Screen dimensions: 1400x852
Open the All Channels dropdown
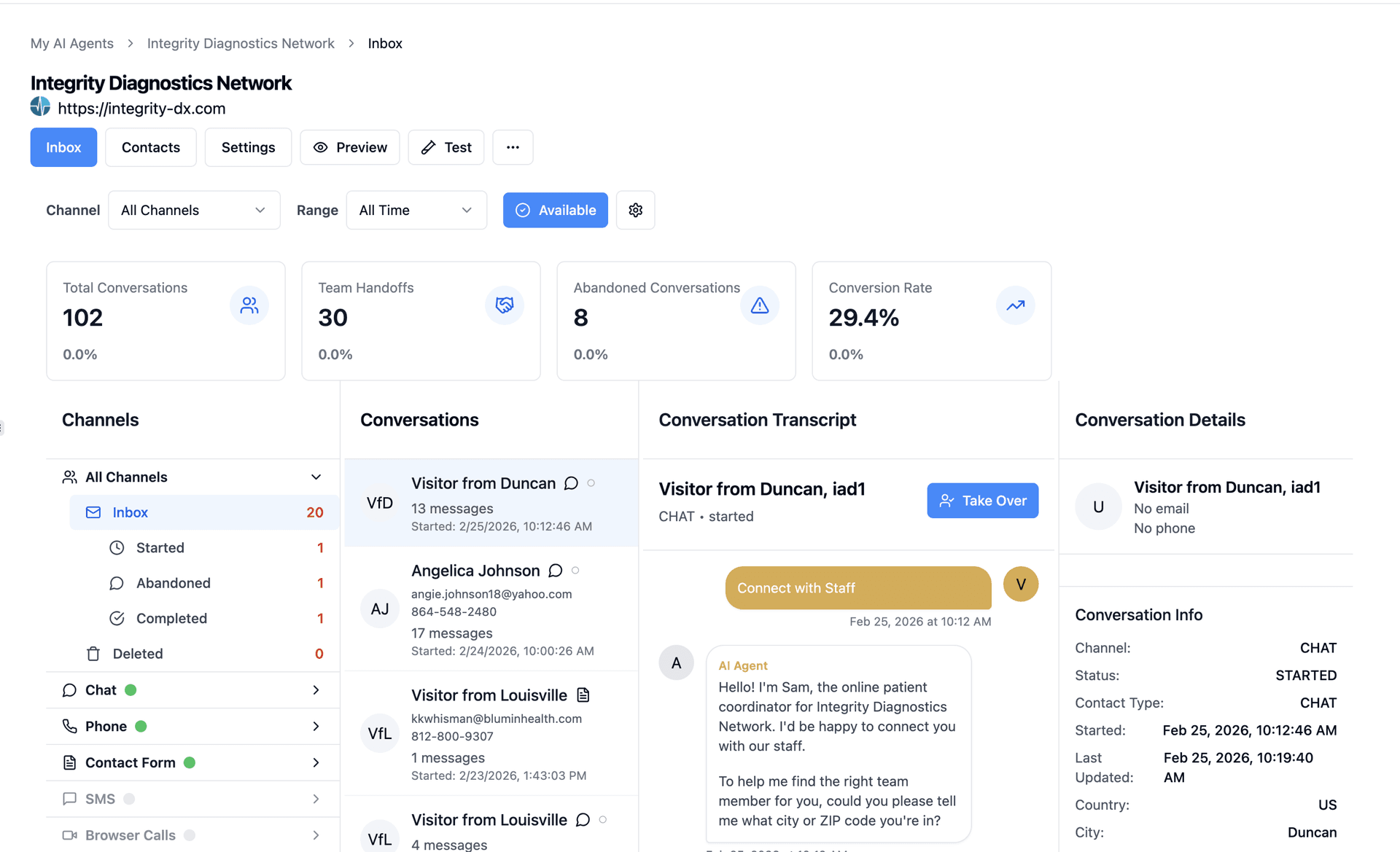point(194,210)
